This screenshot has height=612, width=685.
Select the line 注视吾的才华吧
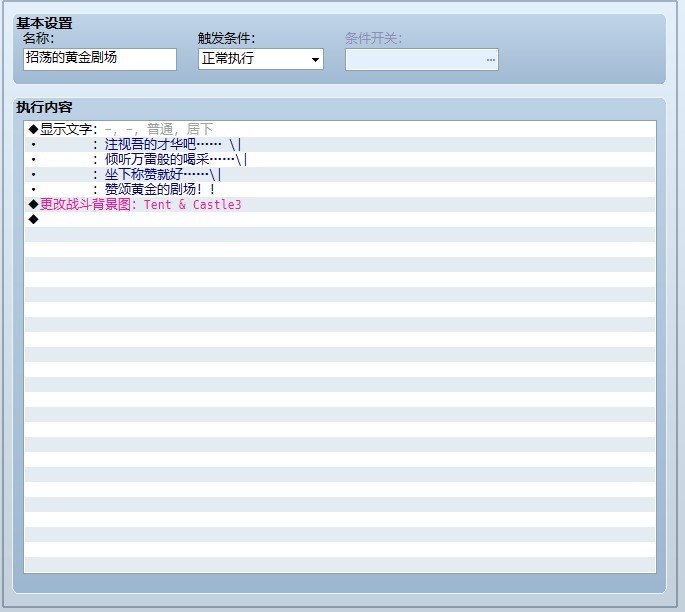(339, 144)
